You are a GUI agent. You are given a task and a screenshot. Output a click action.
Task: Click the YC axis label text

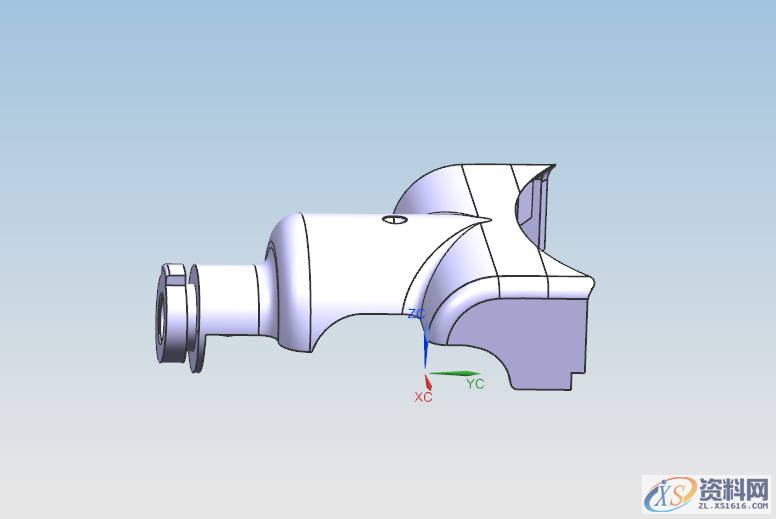tap(475, 384)
